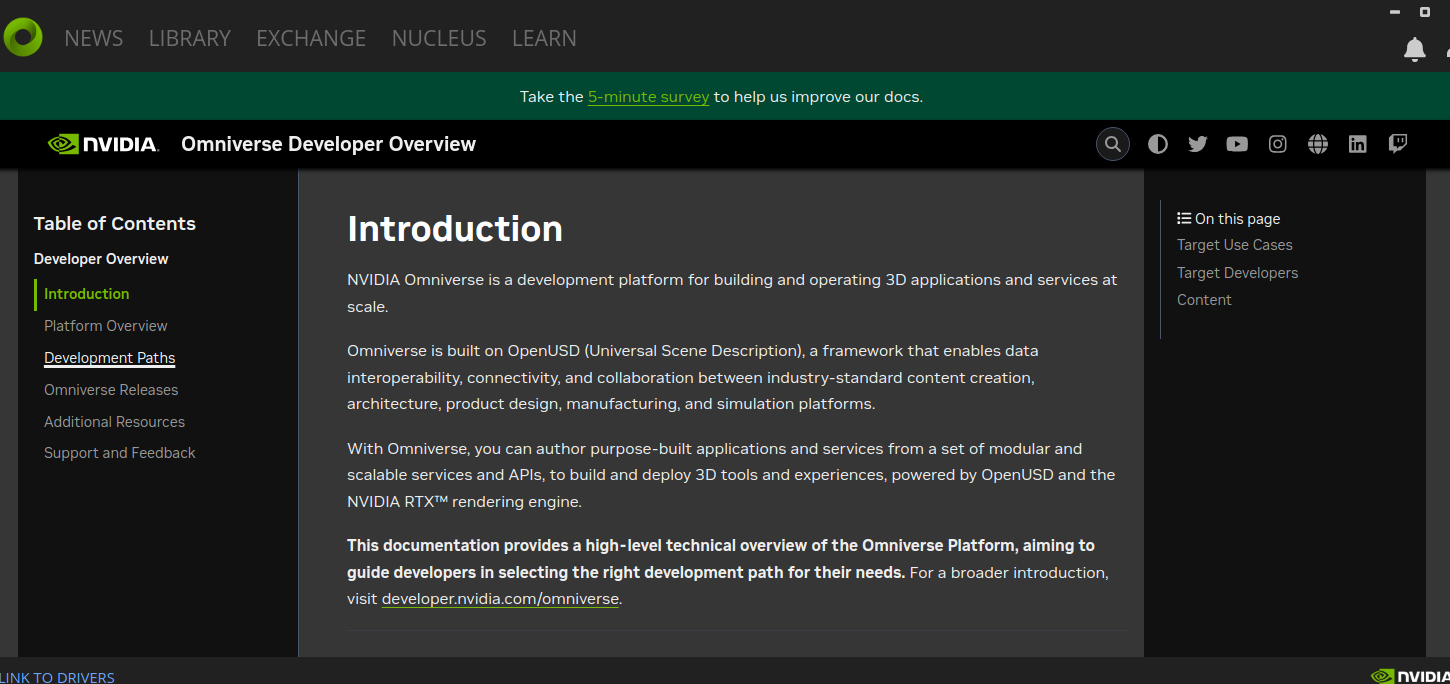Click the search magnifier icon
1450x684 pixels.
click(1113, 144)
